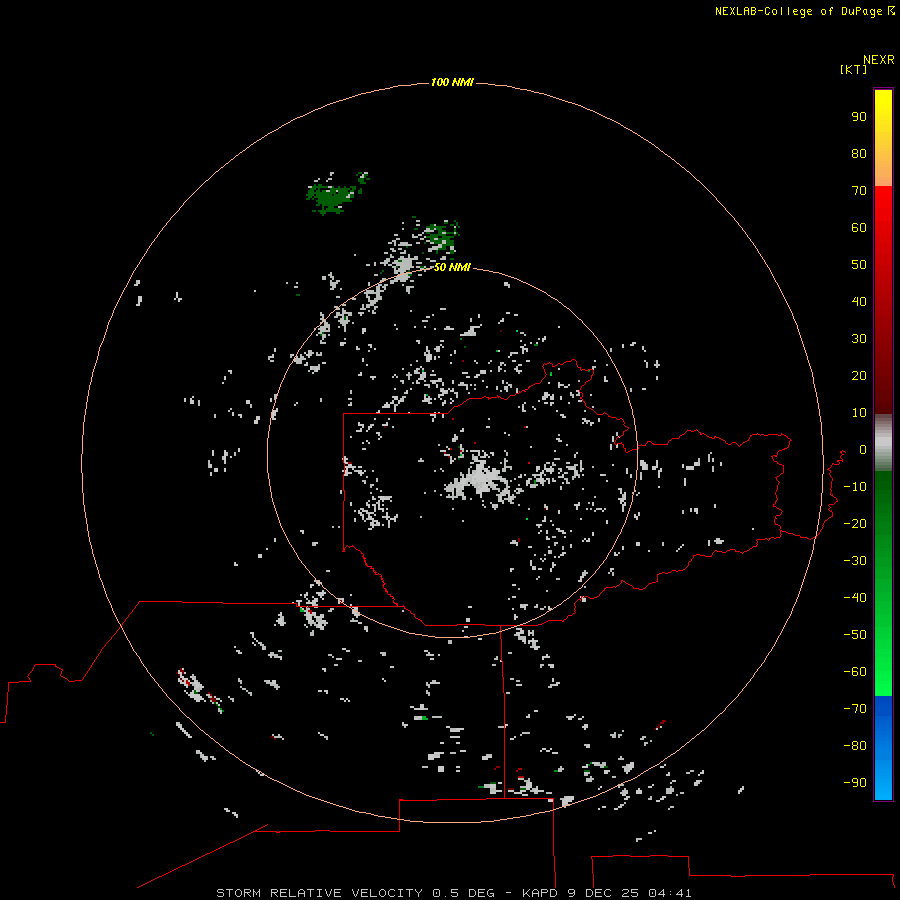Select the -30 value on the velocity scale

tap(855, 561)
